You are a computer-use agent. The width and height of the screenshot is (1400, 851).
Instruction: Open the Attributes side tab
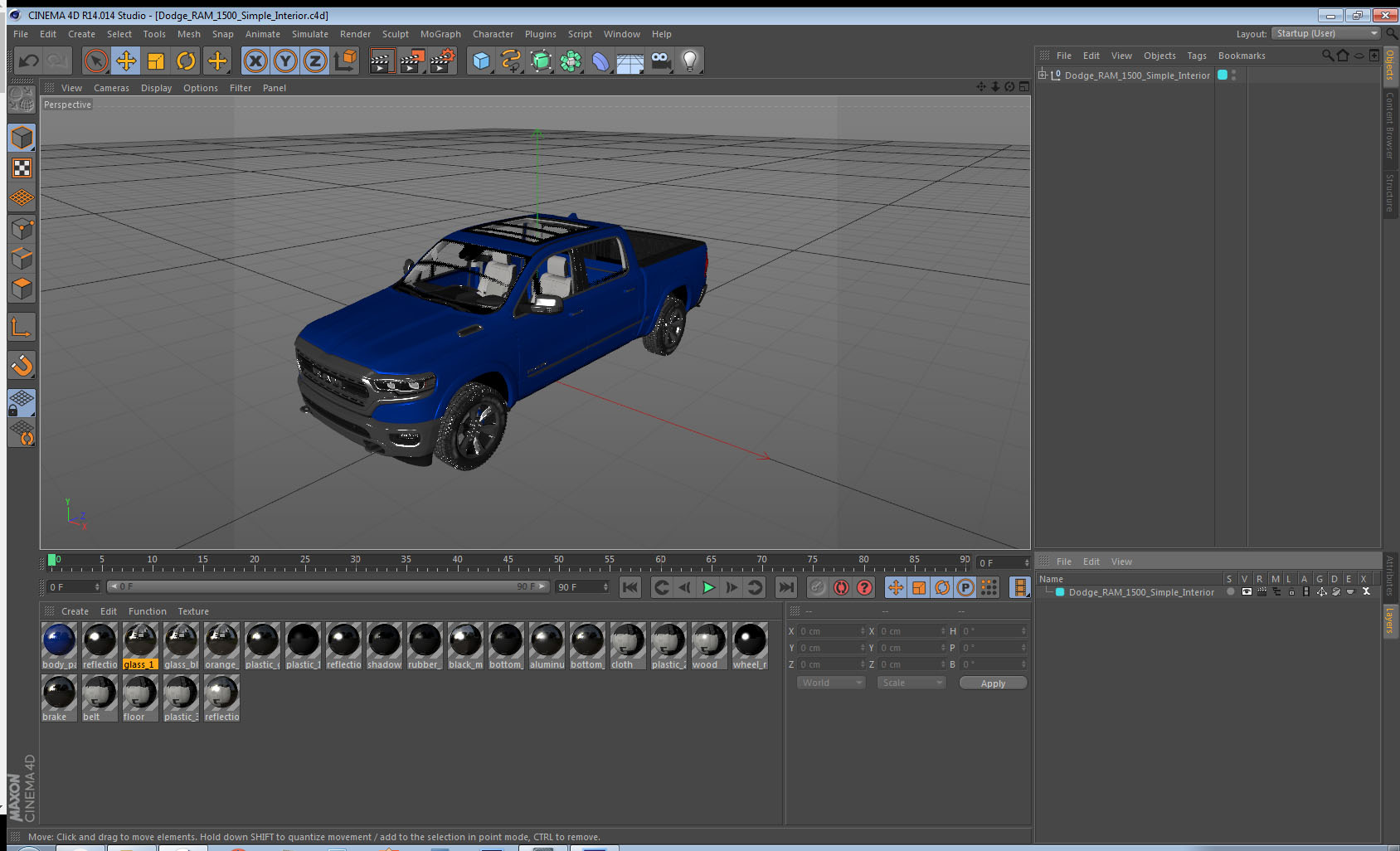tap(1390, 576)
